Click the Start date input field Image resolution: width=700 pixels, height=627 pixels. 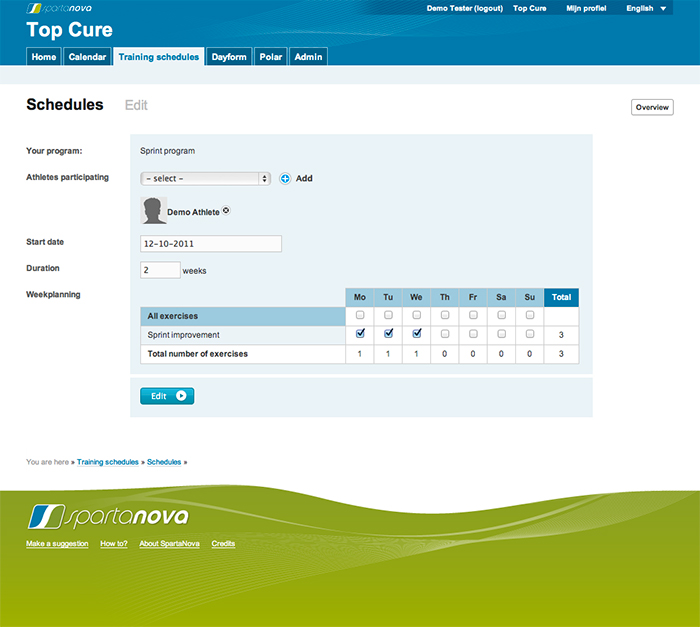pos(211,244)
